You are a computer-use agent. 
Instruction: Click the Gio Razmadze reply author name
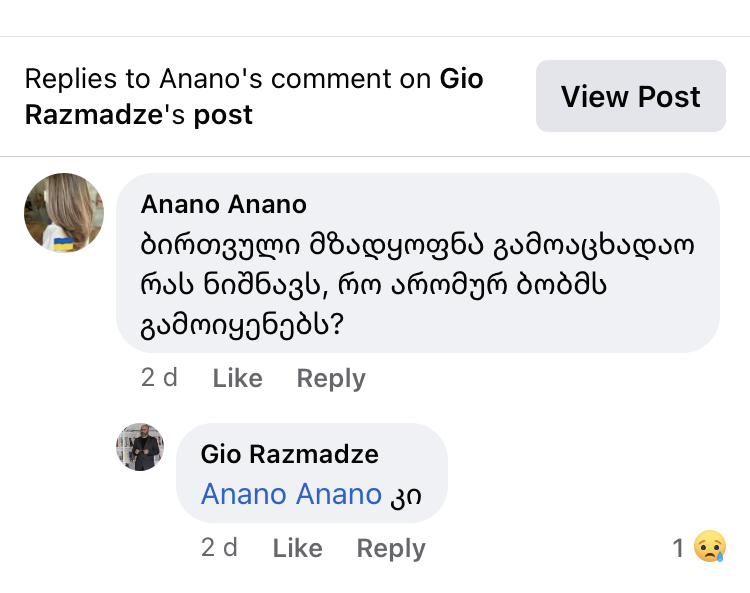coord(290,454)
